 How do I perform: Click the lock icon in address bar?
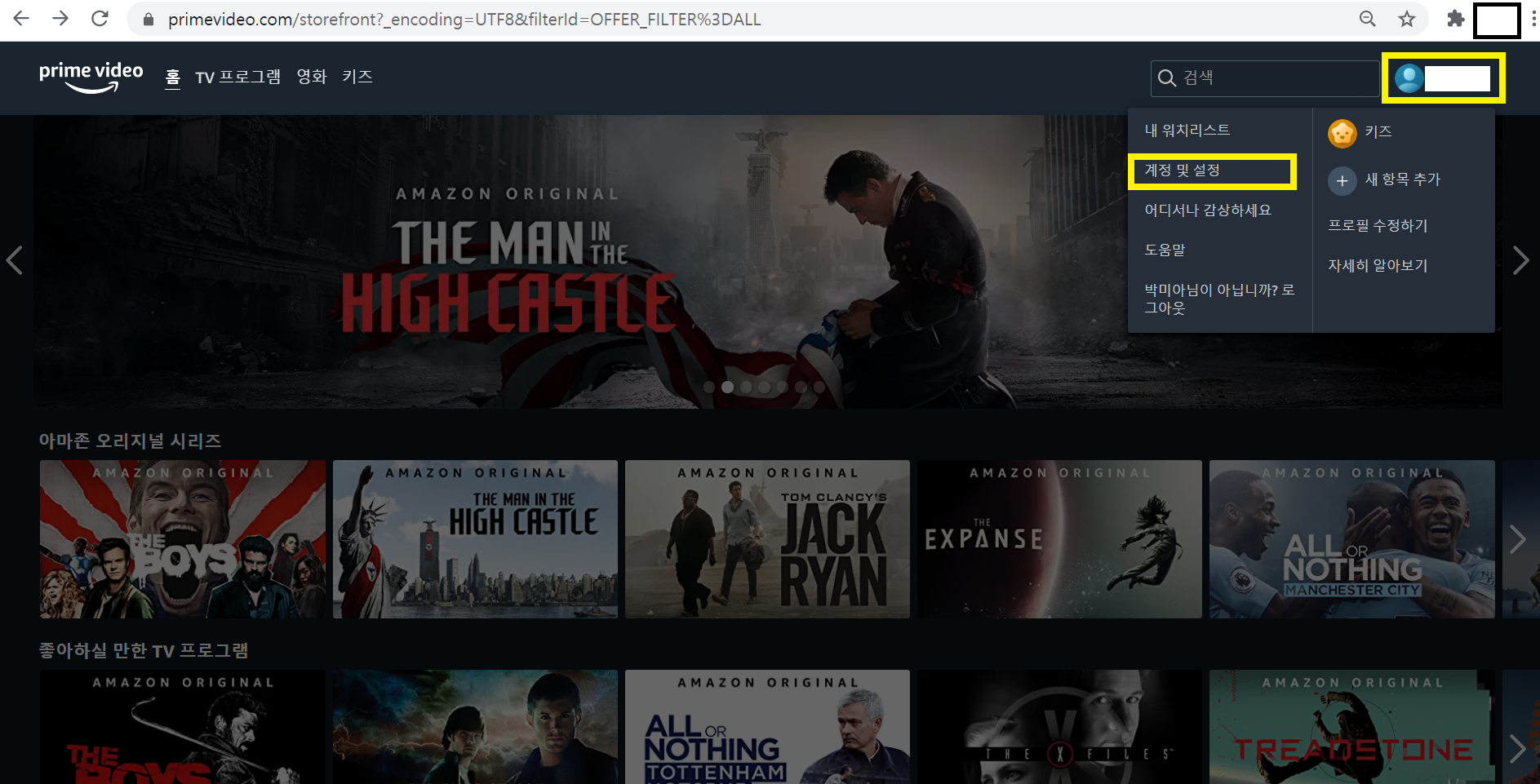tap(149, 19)
